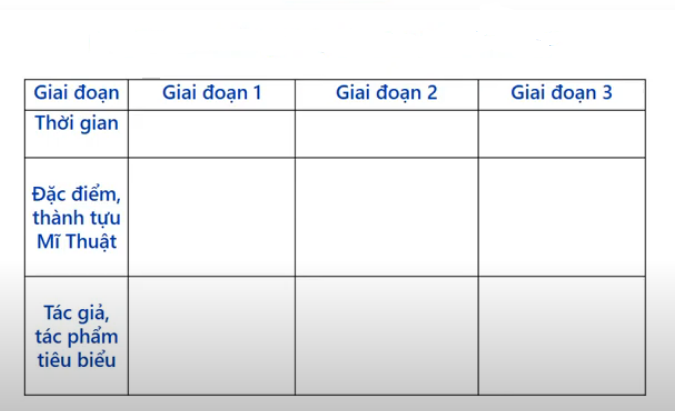
Task: Click the "Giai đoạn" header cell
Action: tap(77, 93)
